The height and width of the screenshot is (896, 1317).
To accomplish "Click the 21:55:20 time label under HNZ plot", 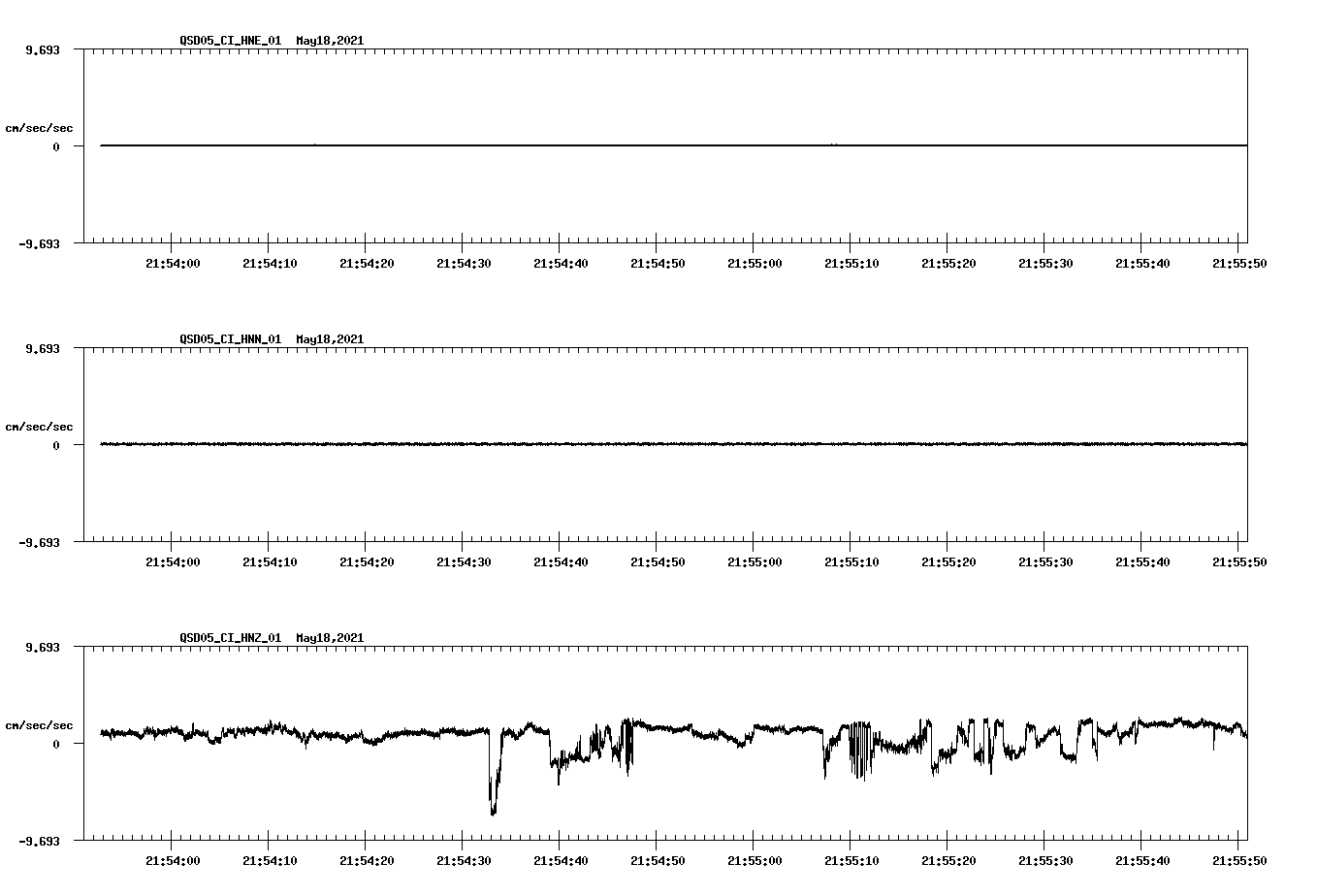I will 948,860.
